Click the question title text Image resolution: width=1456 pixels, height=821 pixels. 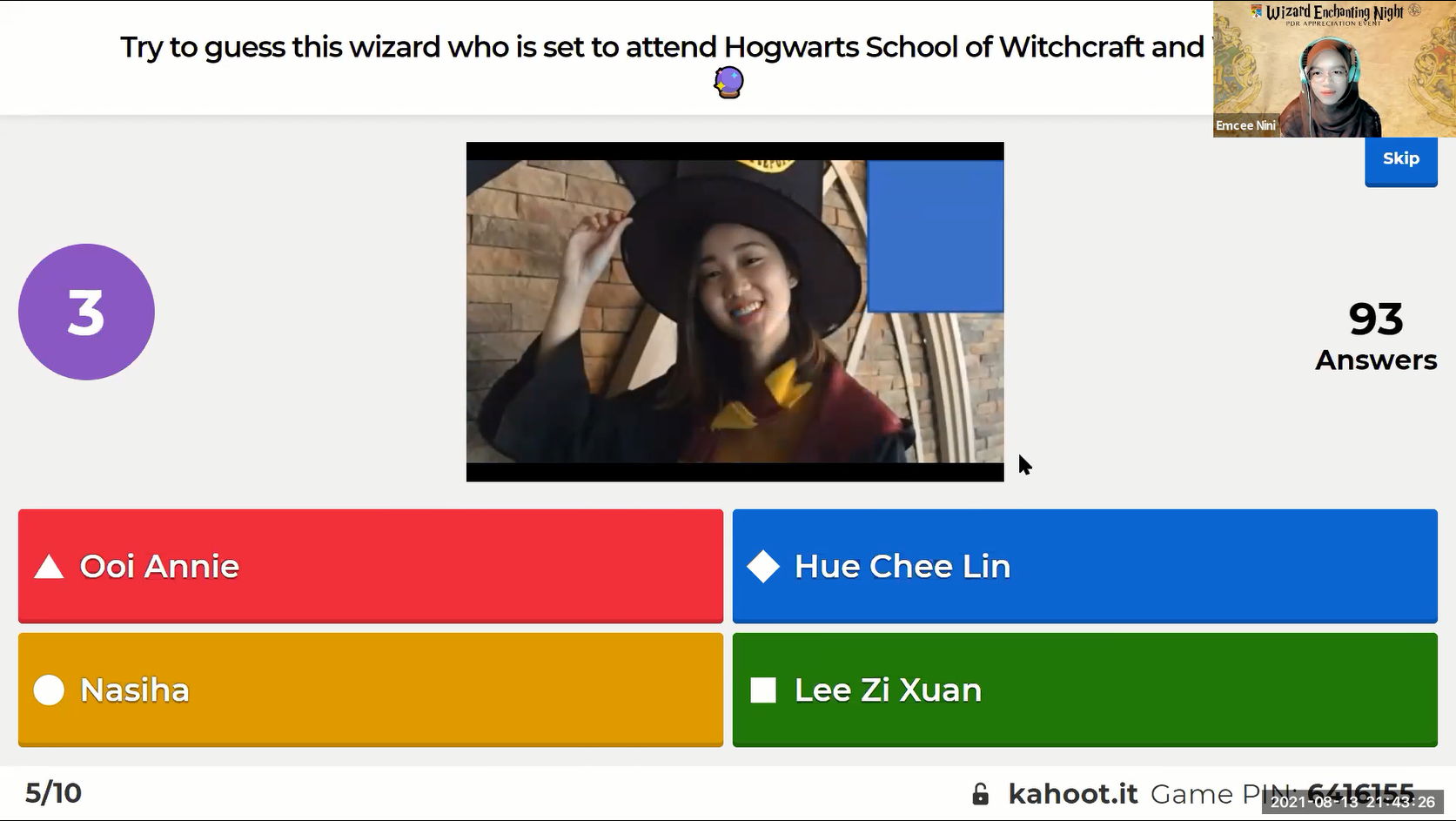pos(662,47)
